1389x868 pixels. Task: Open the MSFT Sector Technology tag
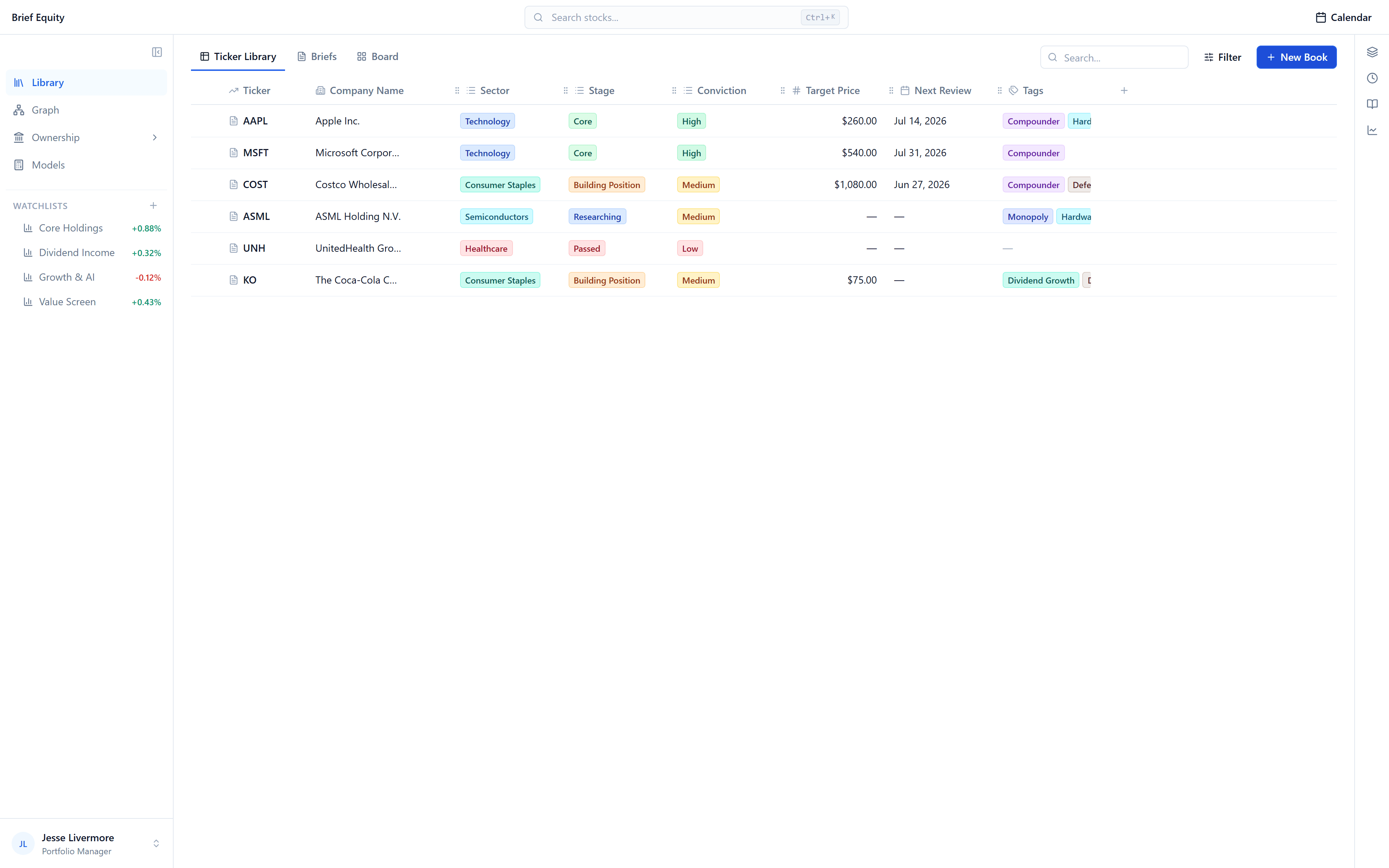point(487,153)
